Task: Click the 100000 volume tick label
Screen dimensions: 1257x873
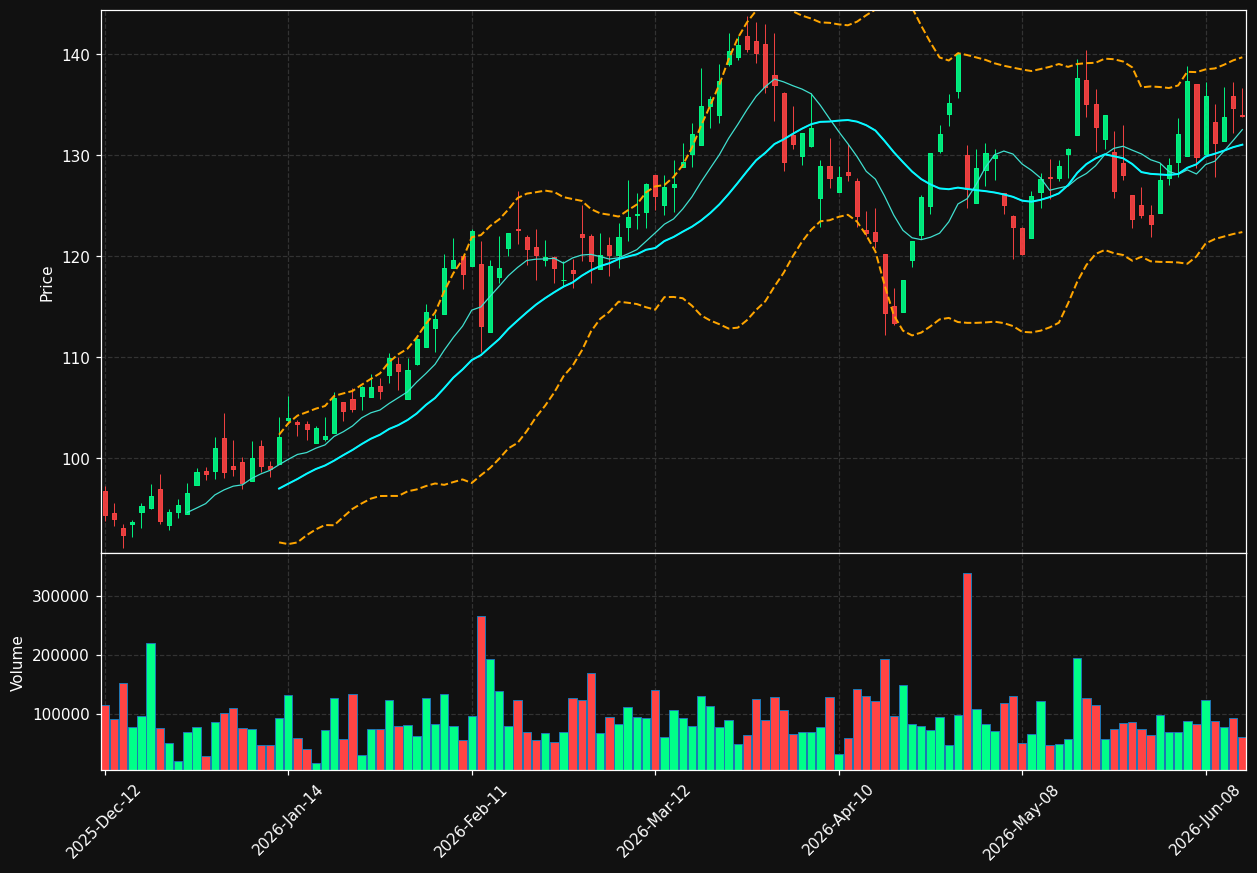Action: [62, 715]
